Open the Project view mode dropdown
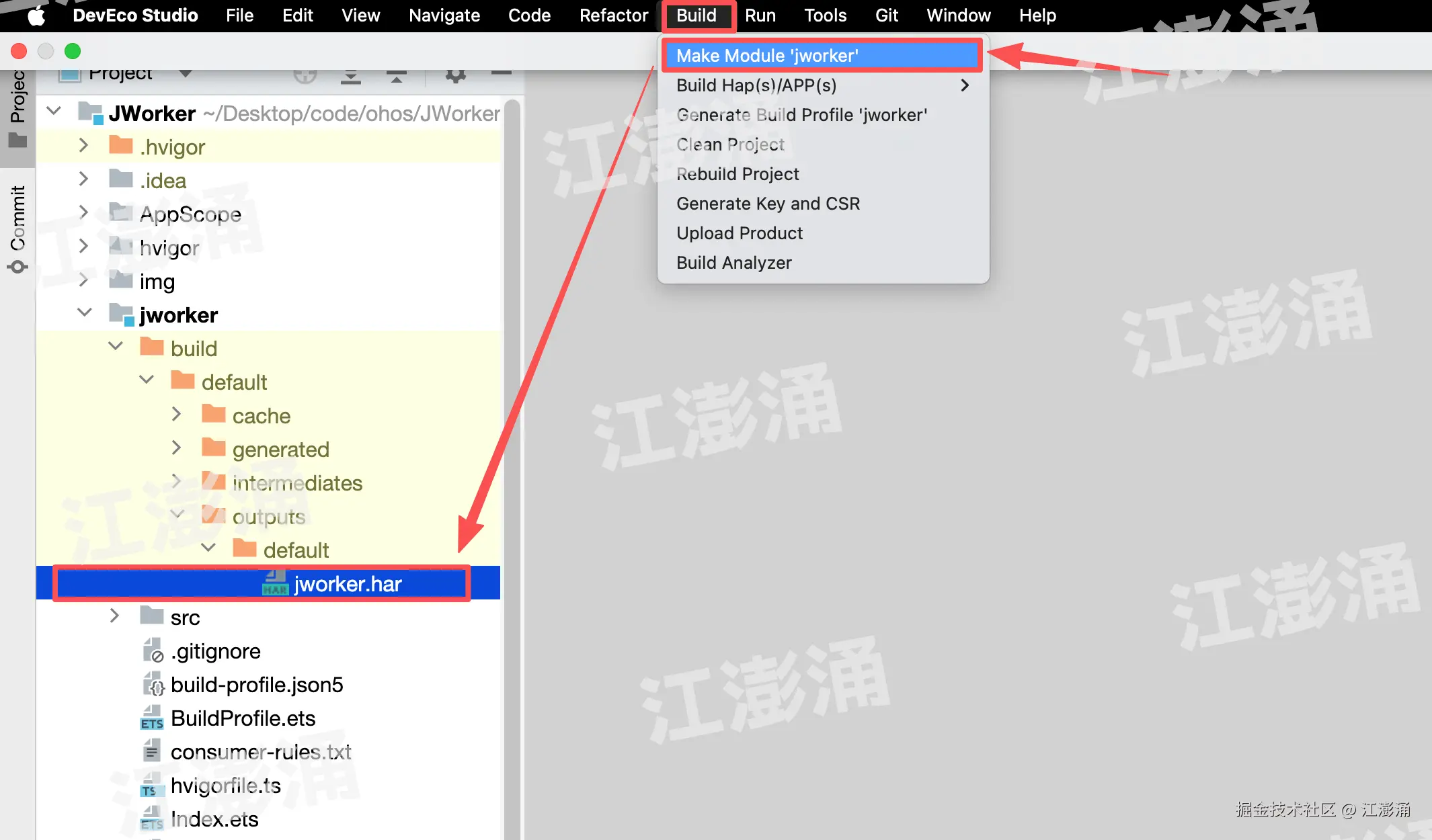 [186, 73]
